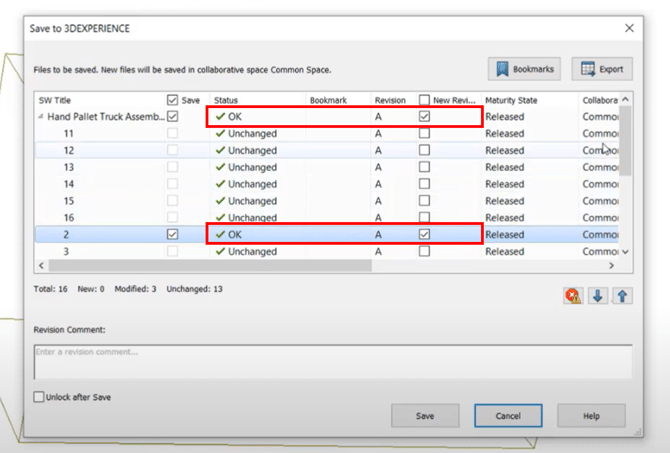Click the vertical scrollbar down arrow

625,252
